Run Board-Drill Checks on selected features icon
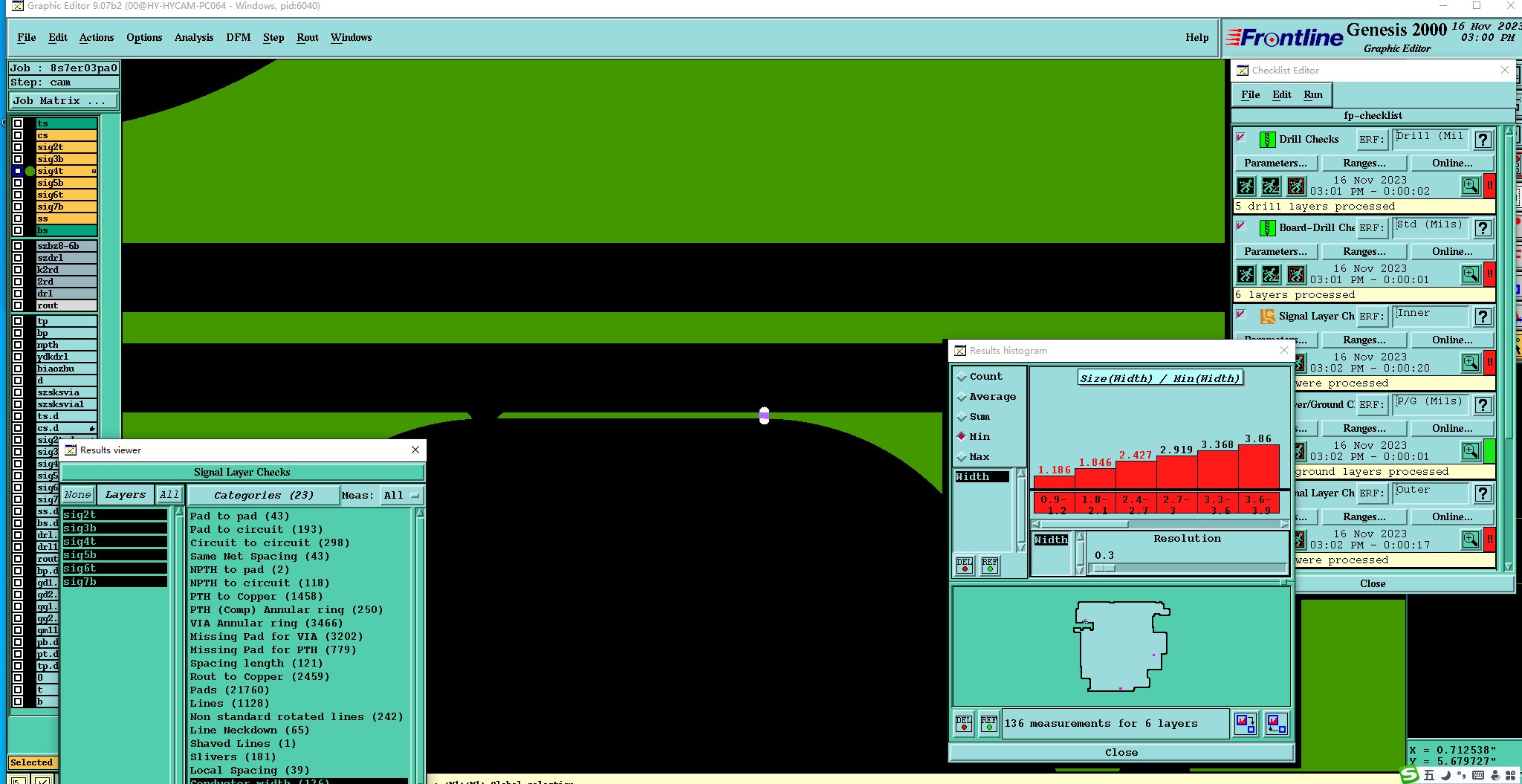The height and width of the screenshot is (784, 1522). [x=1272, y=274]
